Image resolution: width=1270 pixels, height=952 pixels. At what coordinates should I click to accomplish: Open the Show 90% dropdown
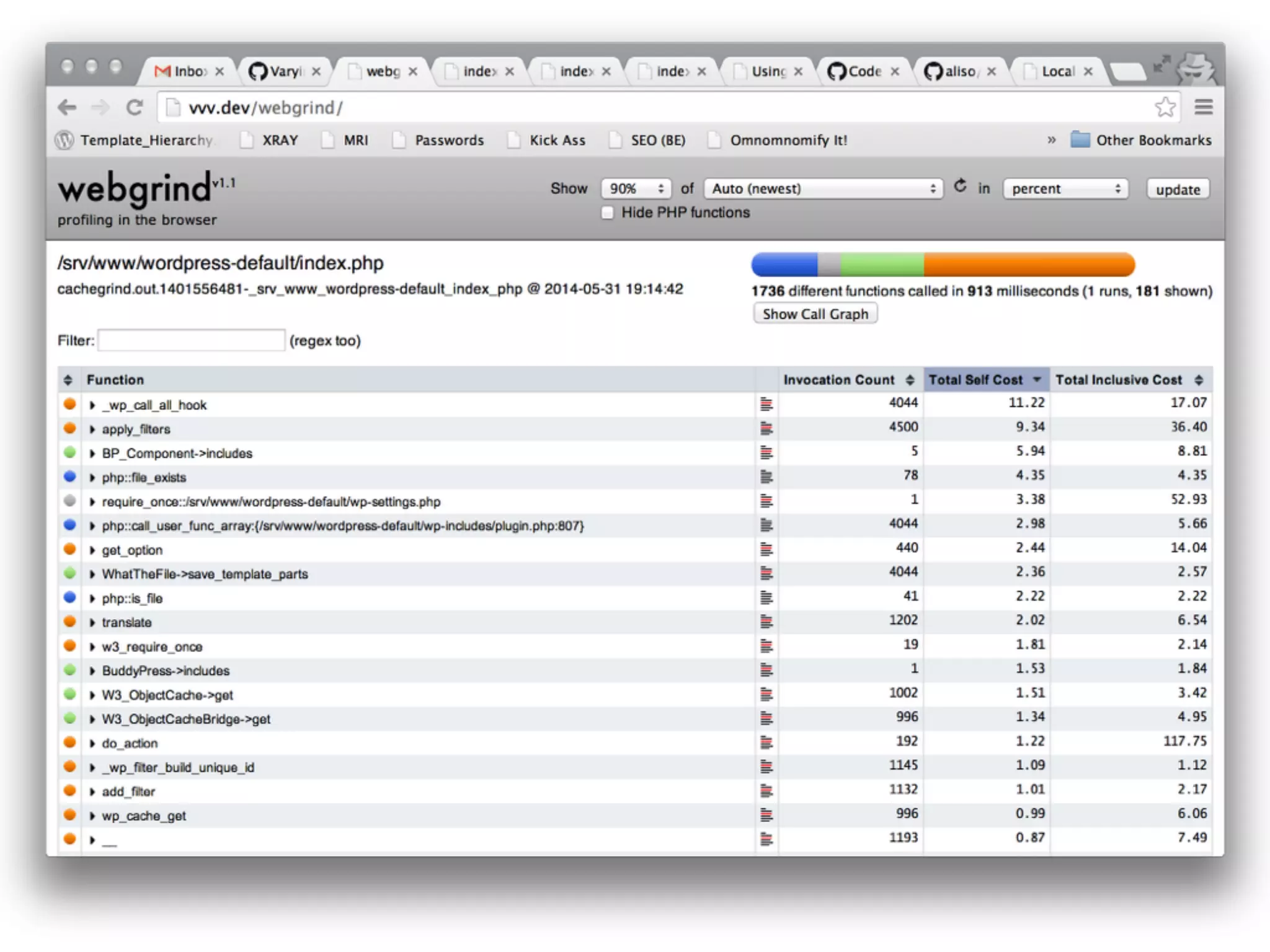(x=636, y=188)
